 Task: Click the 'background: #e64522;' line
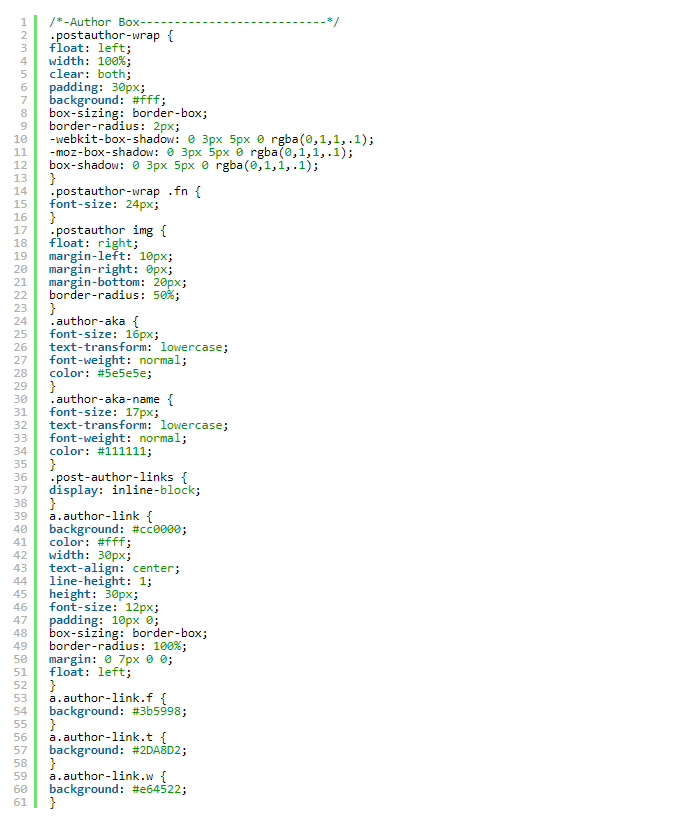(x=118, y=789)
